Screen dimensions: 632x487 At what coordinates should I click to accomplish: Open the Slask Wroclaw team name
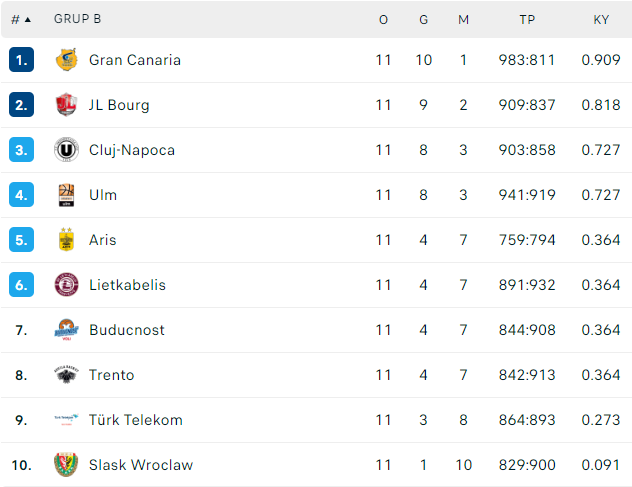tap(141, 465)
